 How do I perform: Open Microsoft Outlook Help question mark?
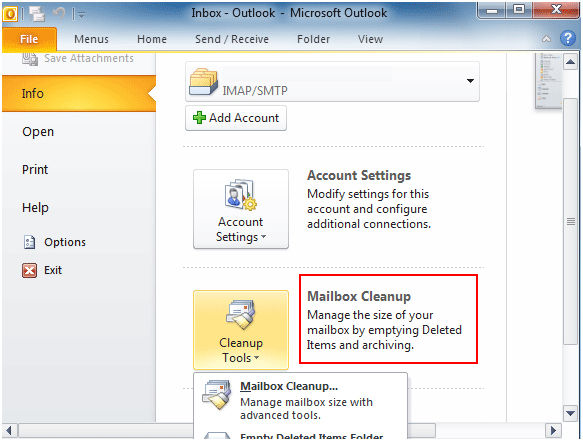568,38
